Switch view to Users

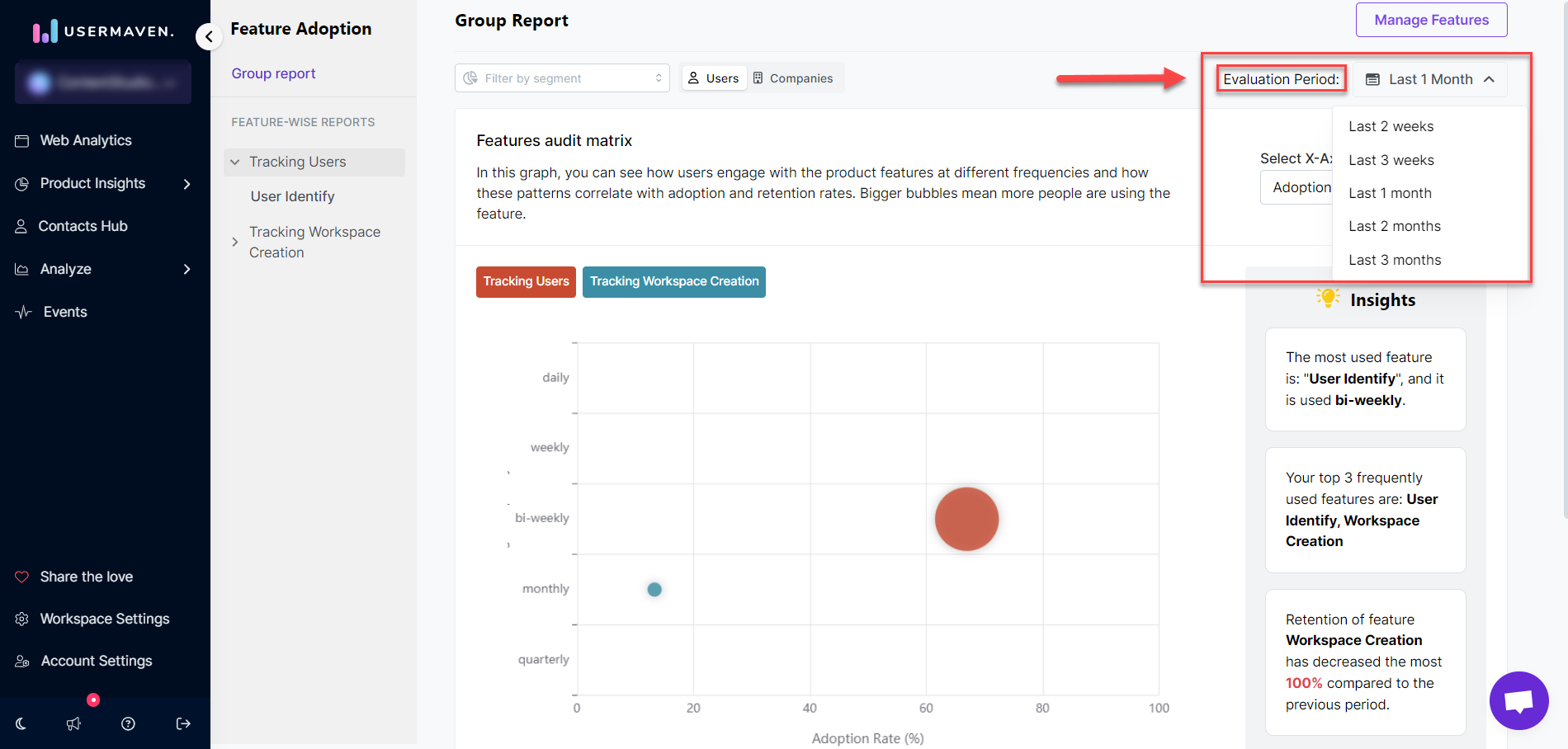point(714,78)
